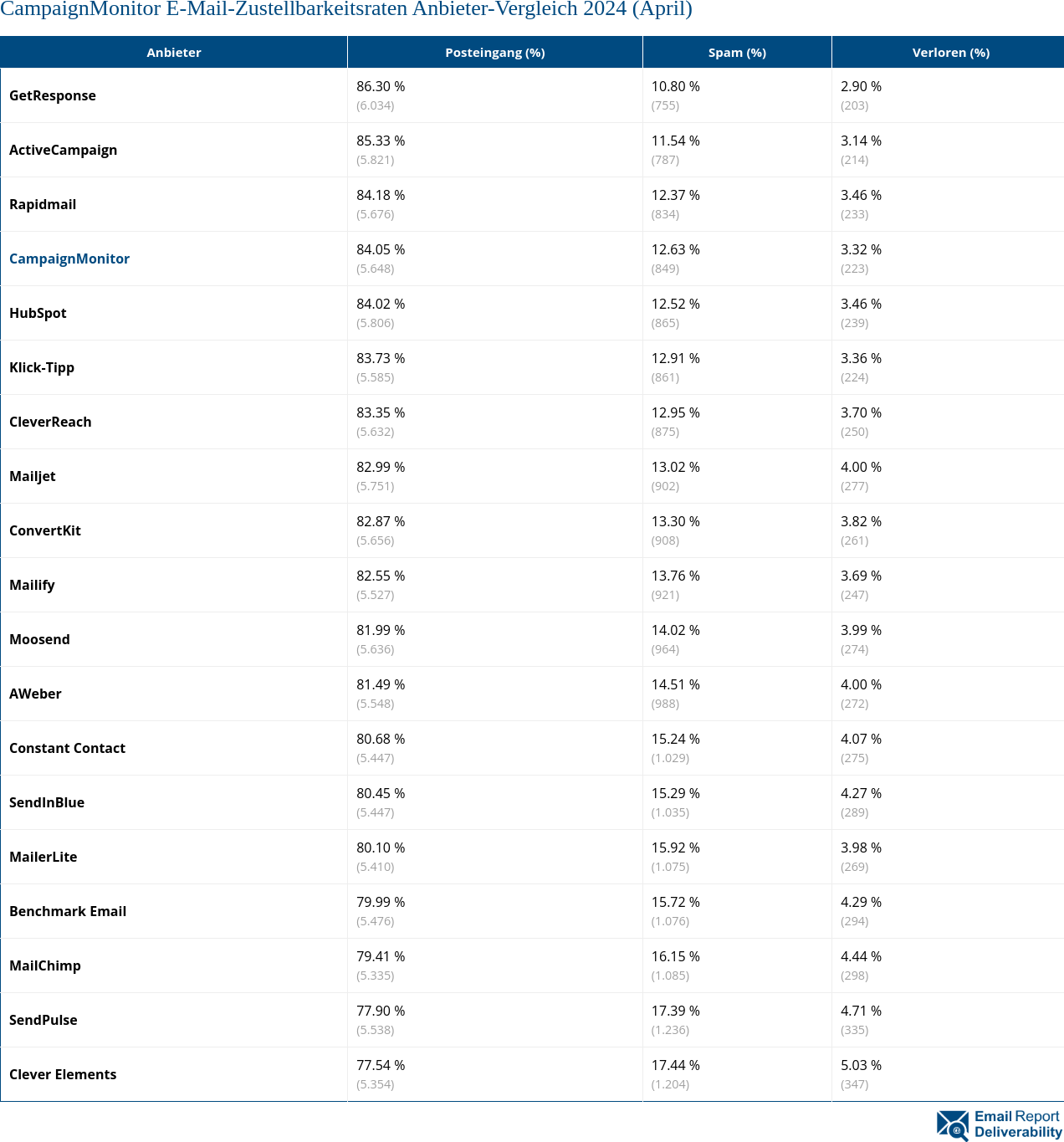The height and width of the screenshot is (1142, 1064).
Task: Select the SendPulse lost value 4.71 %
Action: (x=861, y=1011)
